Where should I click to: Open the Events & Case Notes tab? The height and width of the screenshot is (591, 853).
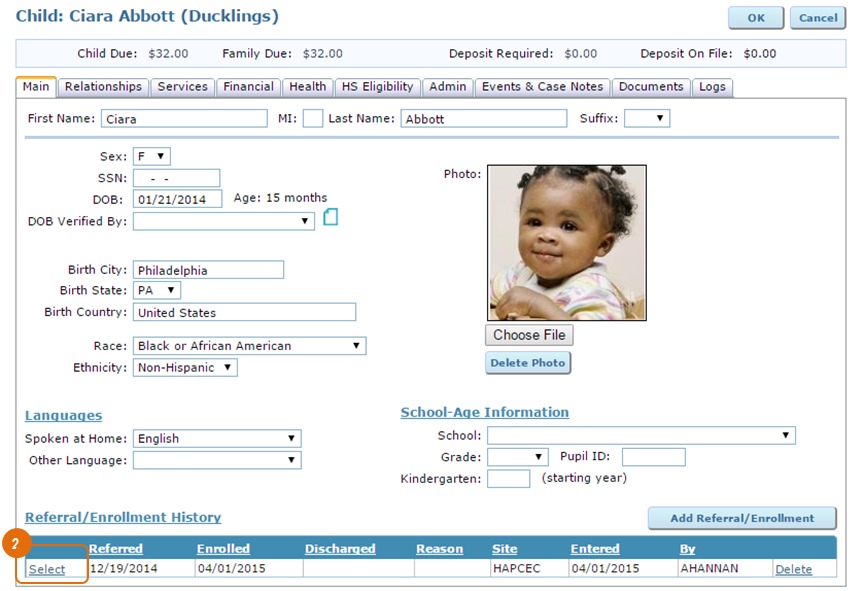pos(542,87)
